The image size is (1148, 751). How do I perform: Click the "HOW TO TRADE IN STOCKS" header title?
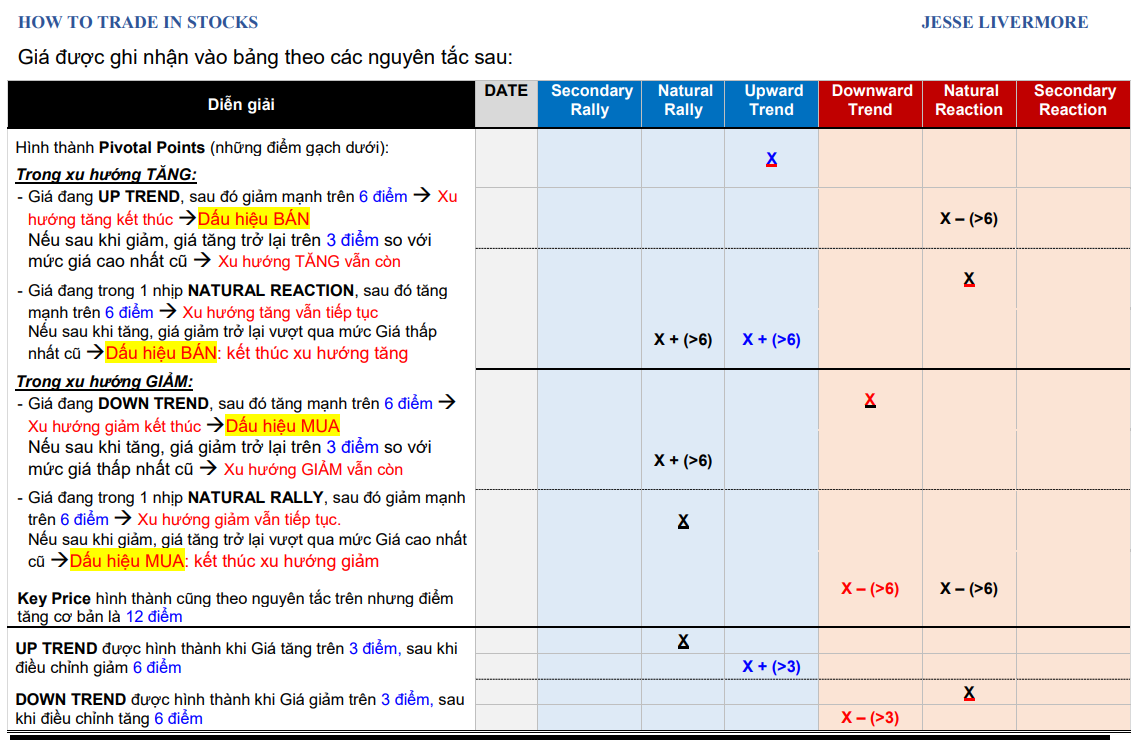138,22
